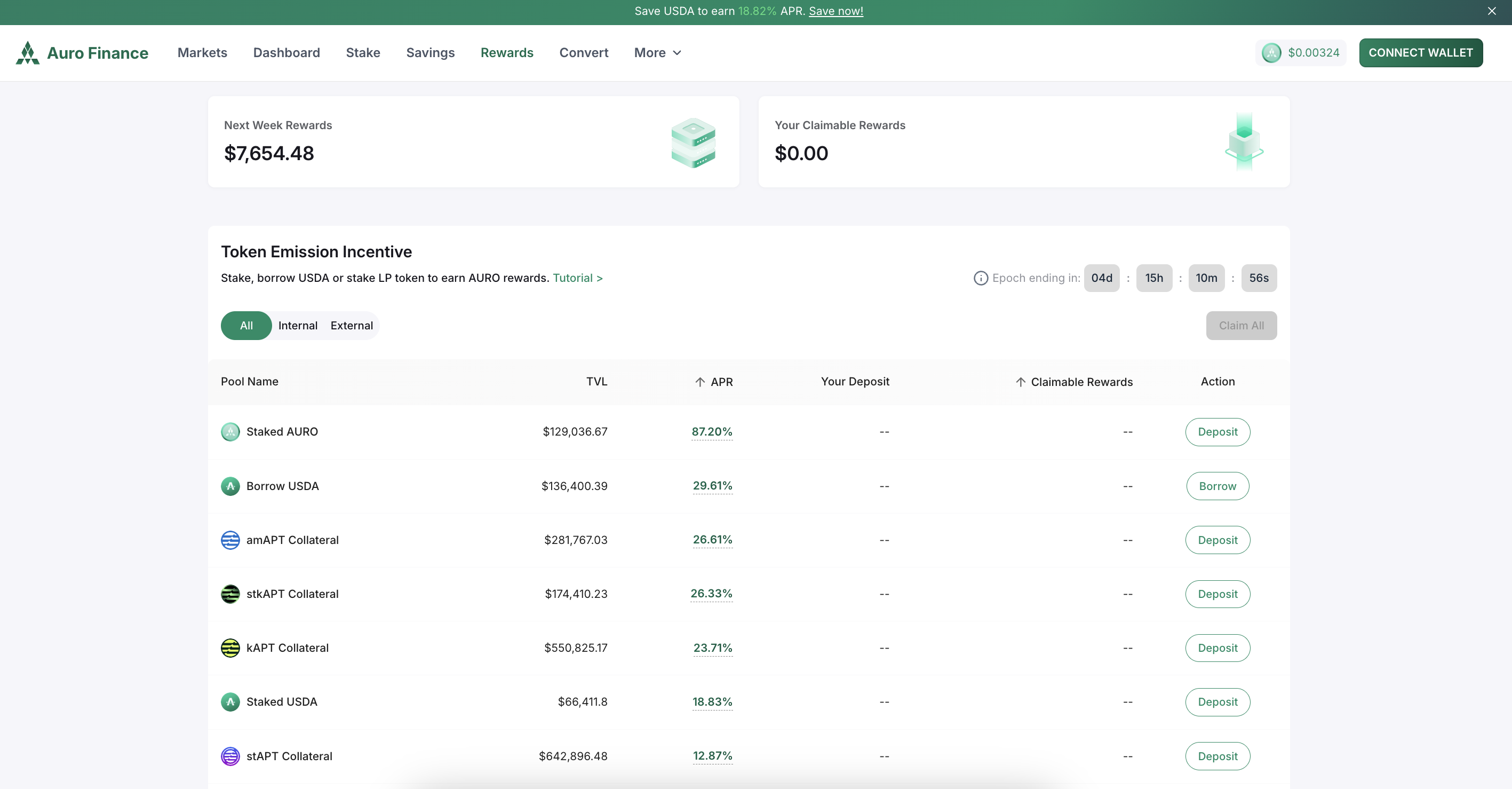
Task: Click the stAPT Collateral token icon
Action: click(x=230, y=756)
